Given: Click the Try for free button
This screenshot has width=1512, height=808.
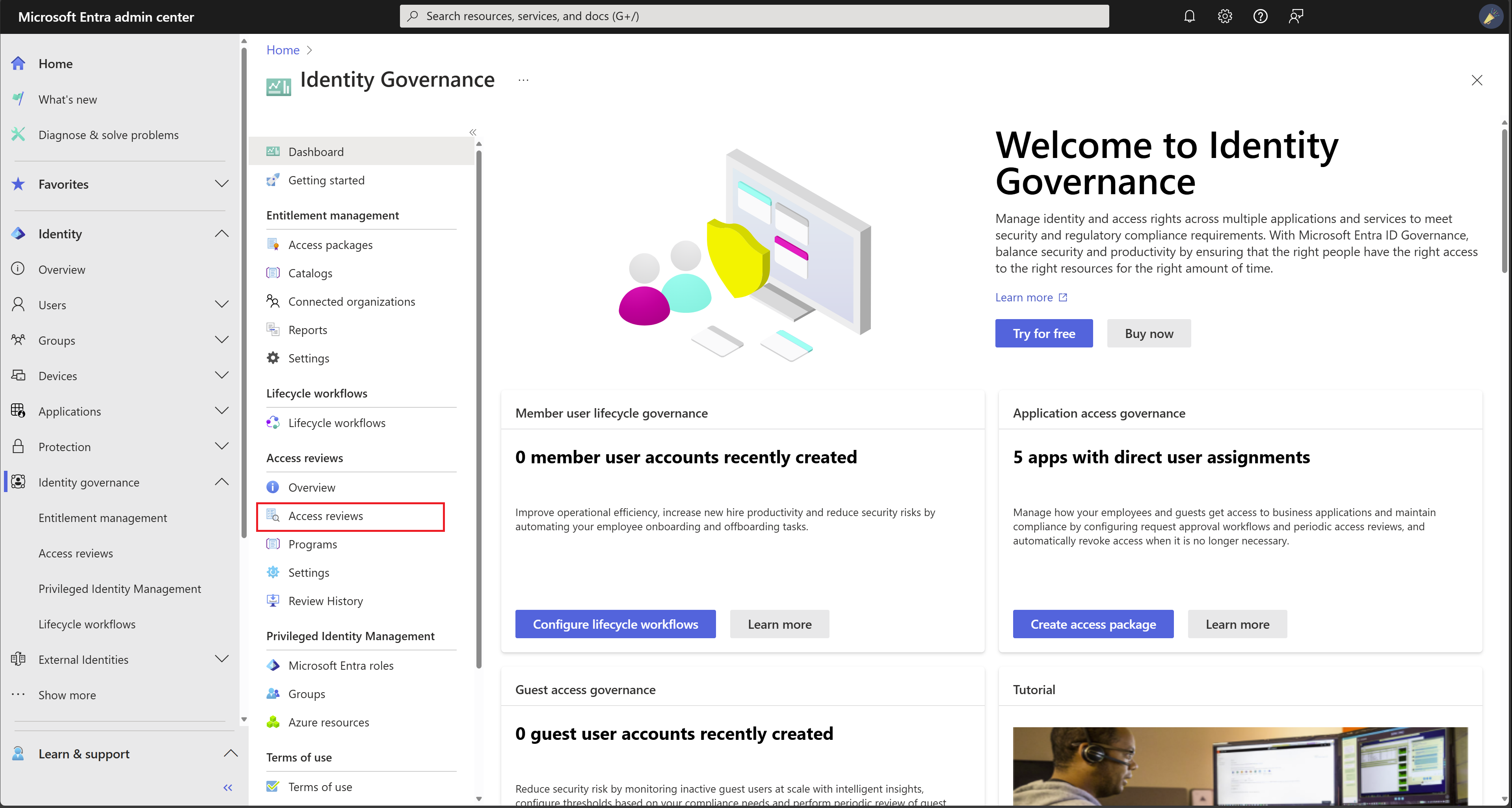Looking at the screenshot, I should click(x=1043, y=333).
